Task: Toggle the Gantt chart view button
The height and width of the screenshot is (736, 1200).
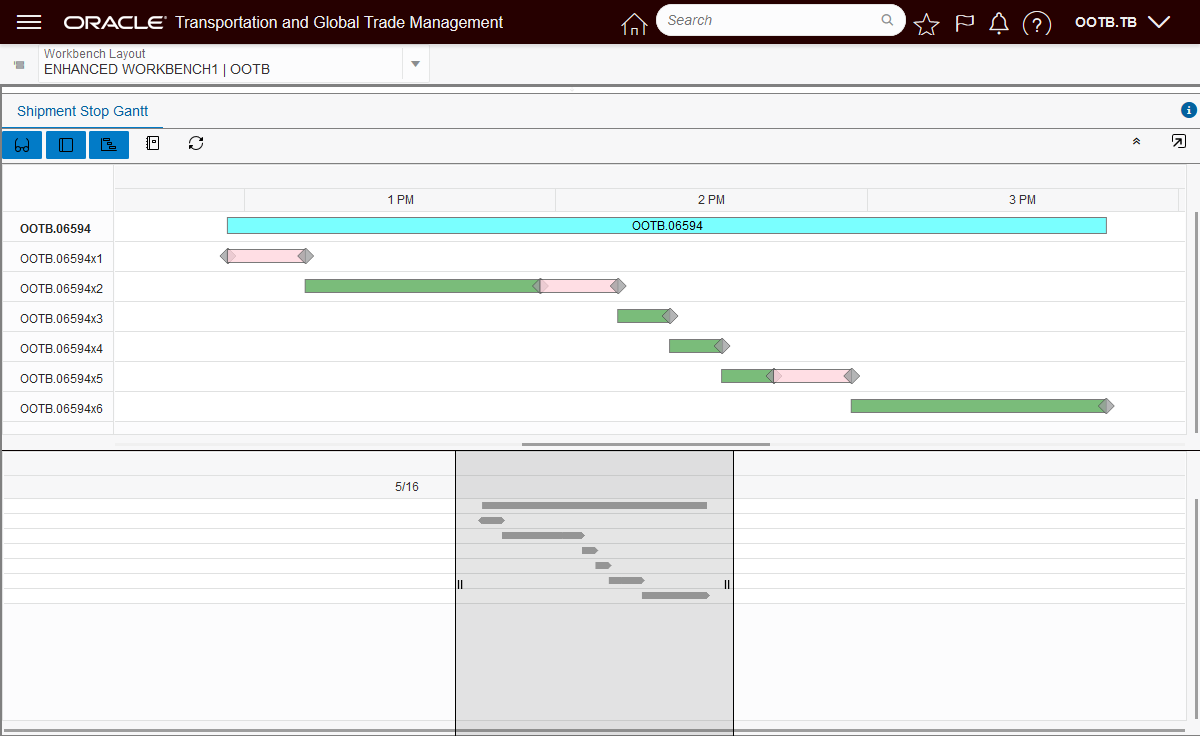Action: point(109,144)
